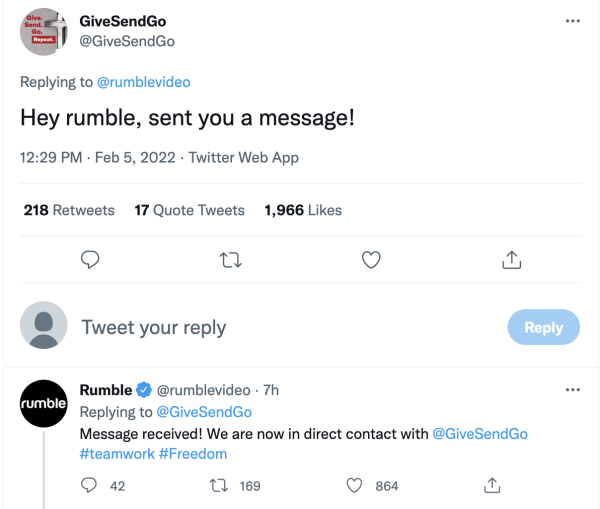Like the Rumble reply
This screenshot has width=600, height=509.
353,486
